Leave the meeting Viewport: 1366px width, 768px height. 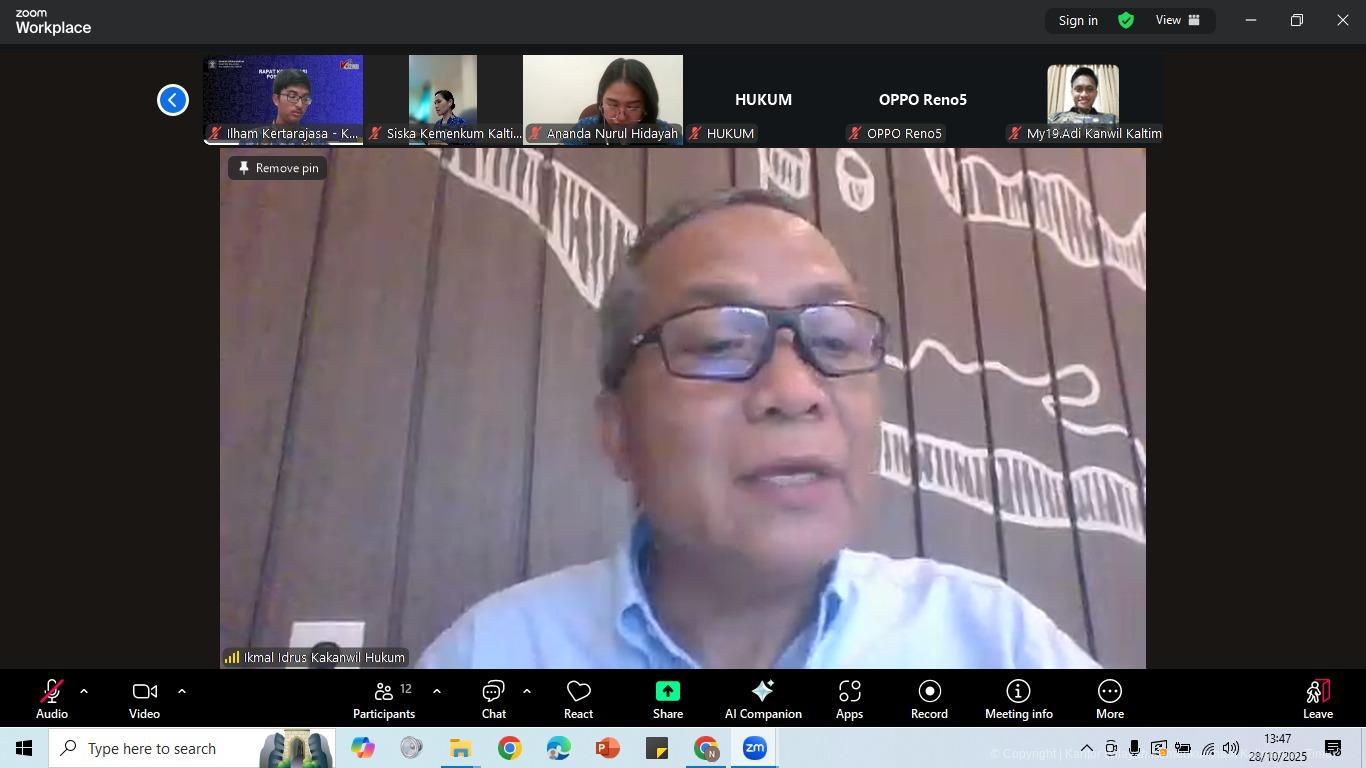click(1317, 700)
